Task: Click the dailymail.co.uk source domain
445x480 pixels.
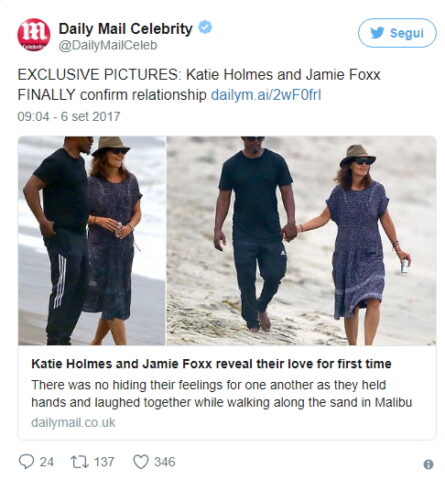Action: pos(73,423)
